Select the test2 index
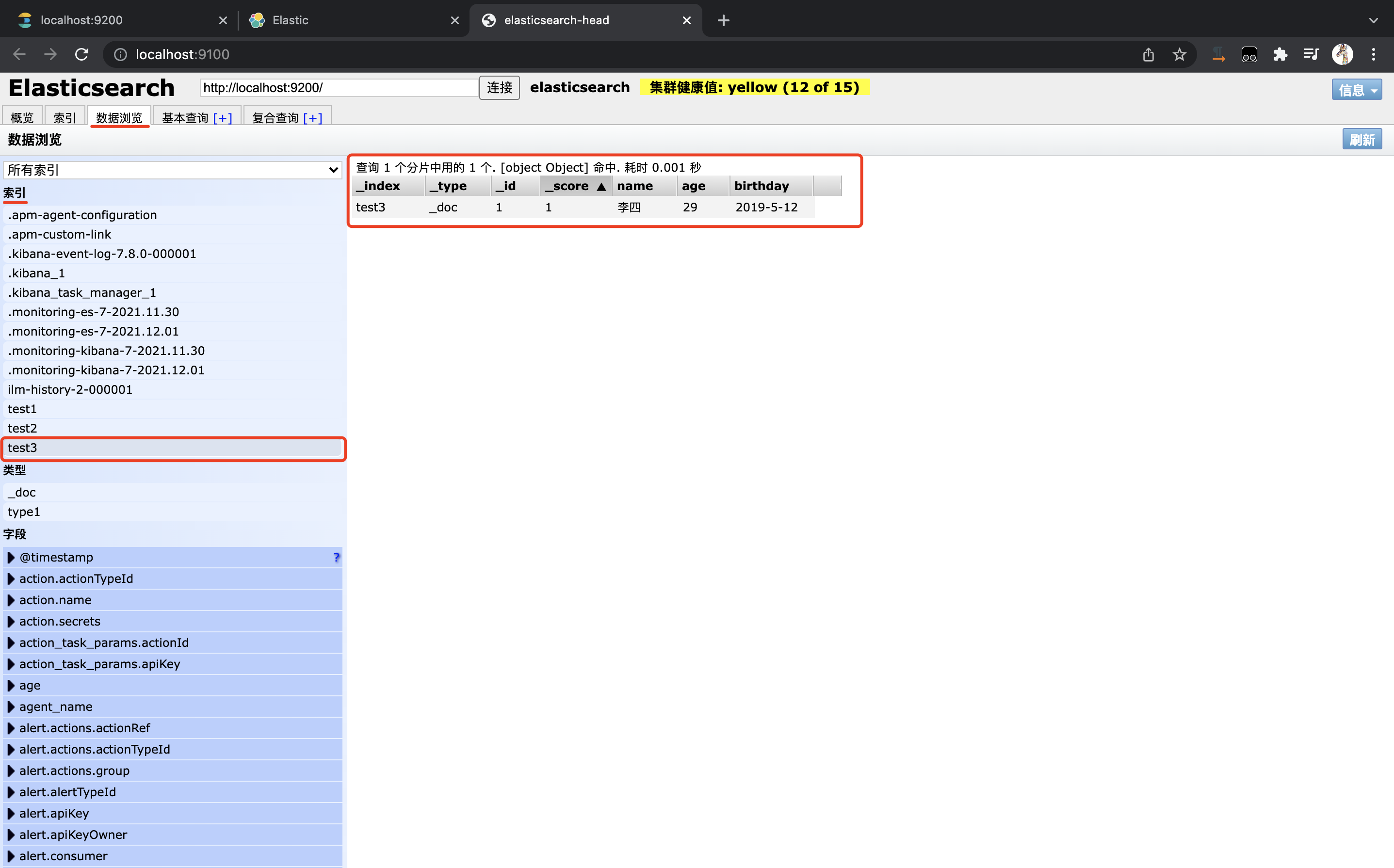1394x868 pixels. (x=172, y=428)
